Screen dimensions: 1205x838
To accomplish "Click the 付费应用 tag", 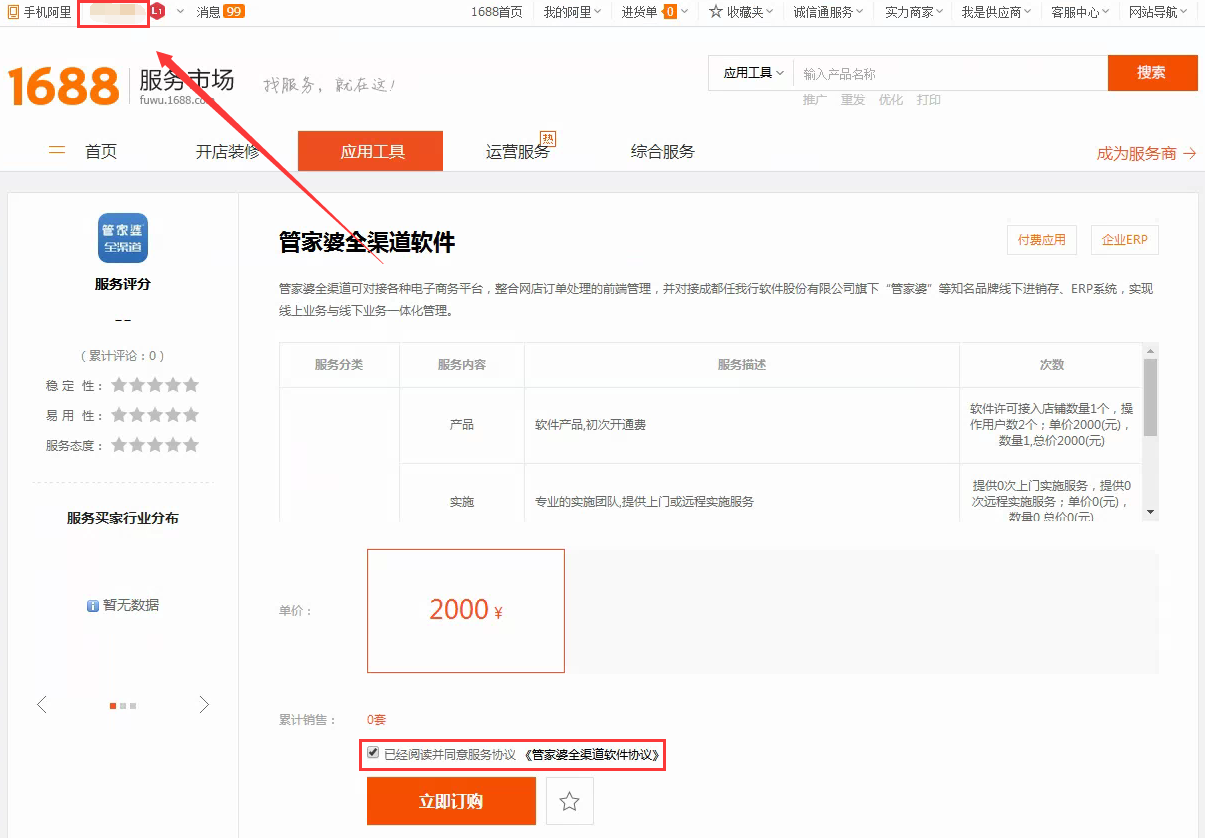I will [x=1042, y=240].
